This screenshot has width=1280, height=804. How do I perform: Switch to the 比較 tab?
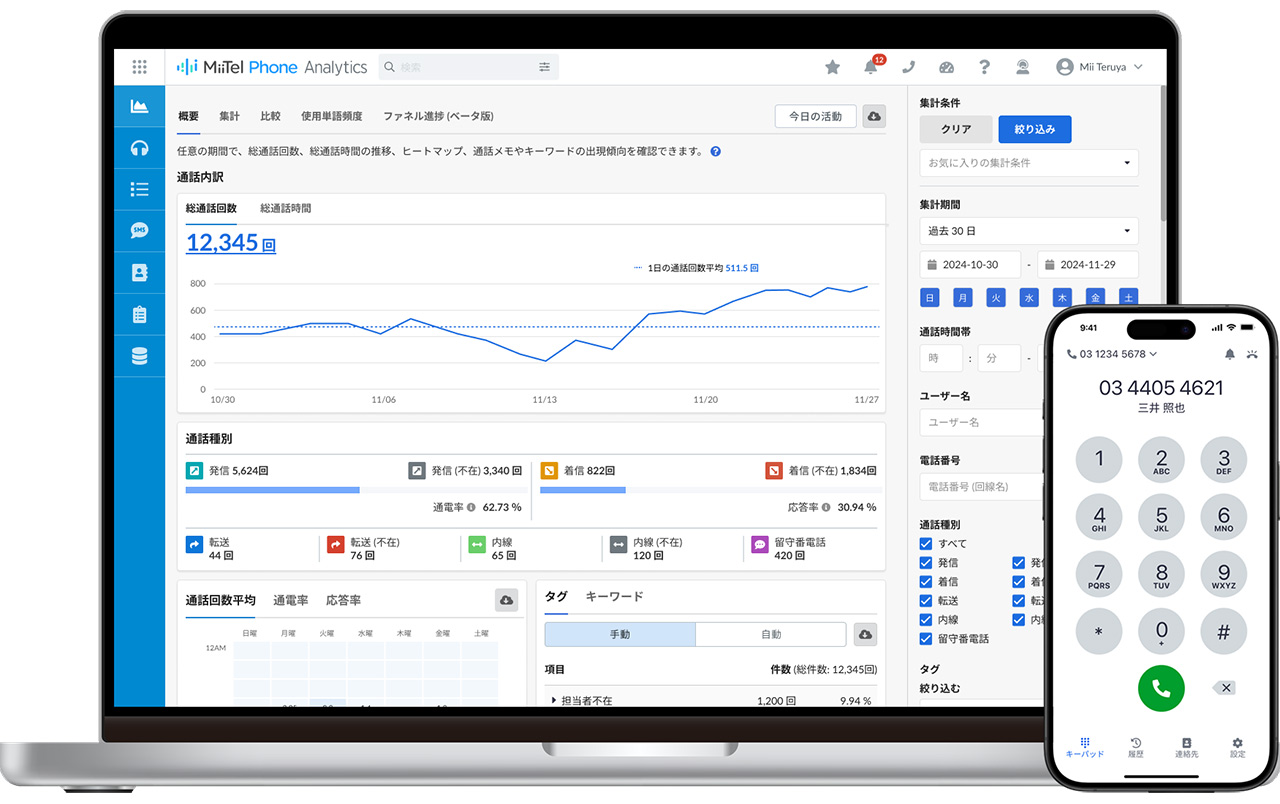[x=270, y=116]
